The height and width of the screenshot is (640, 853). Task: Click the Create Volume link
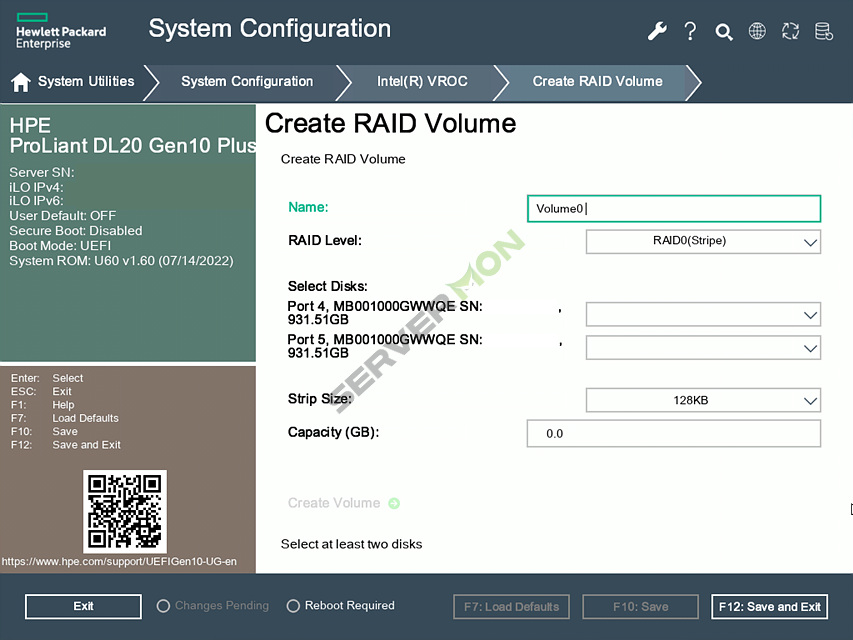click(334, 503)
